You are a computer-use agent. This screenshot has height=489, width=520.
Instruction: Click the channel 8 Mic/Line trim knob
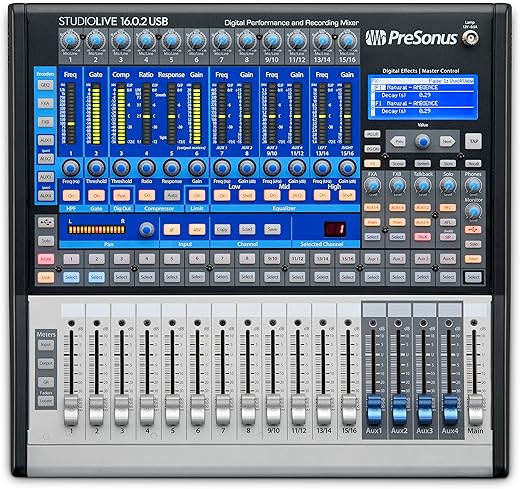pos(247,40)
